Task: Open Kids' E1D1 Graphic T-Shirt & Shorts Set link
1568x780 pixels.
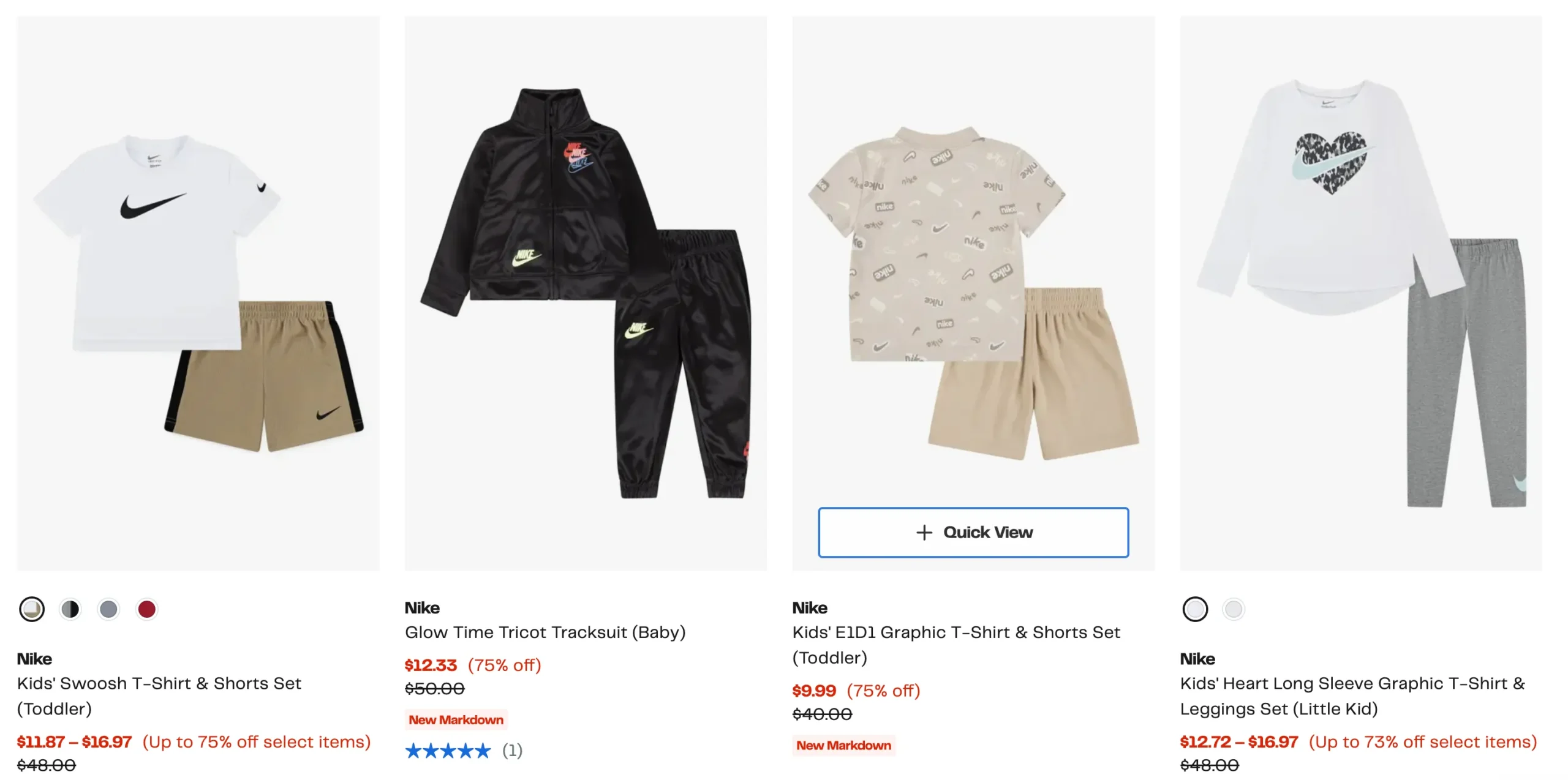Action: tap(956, 645)
